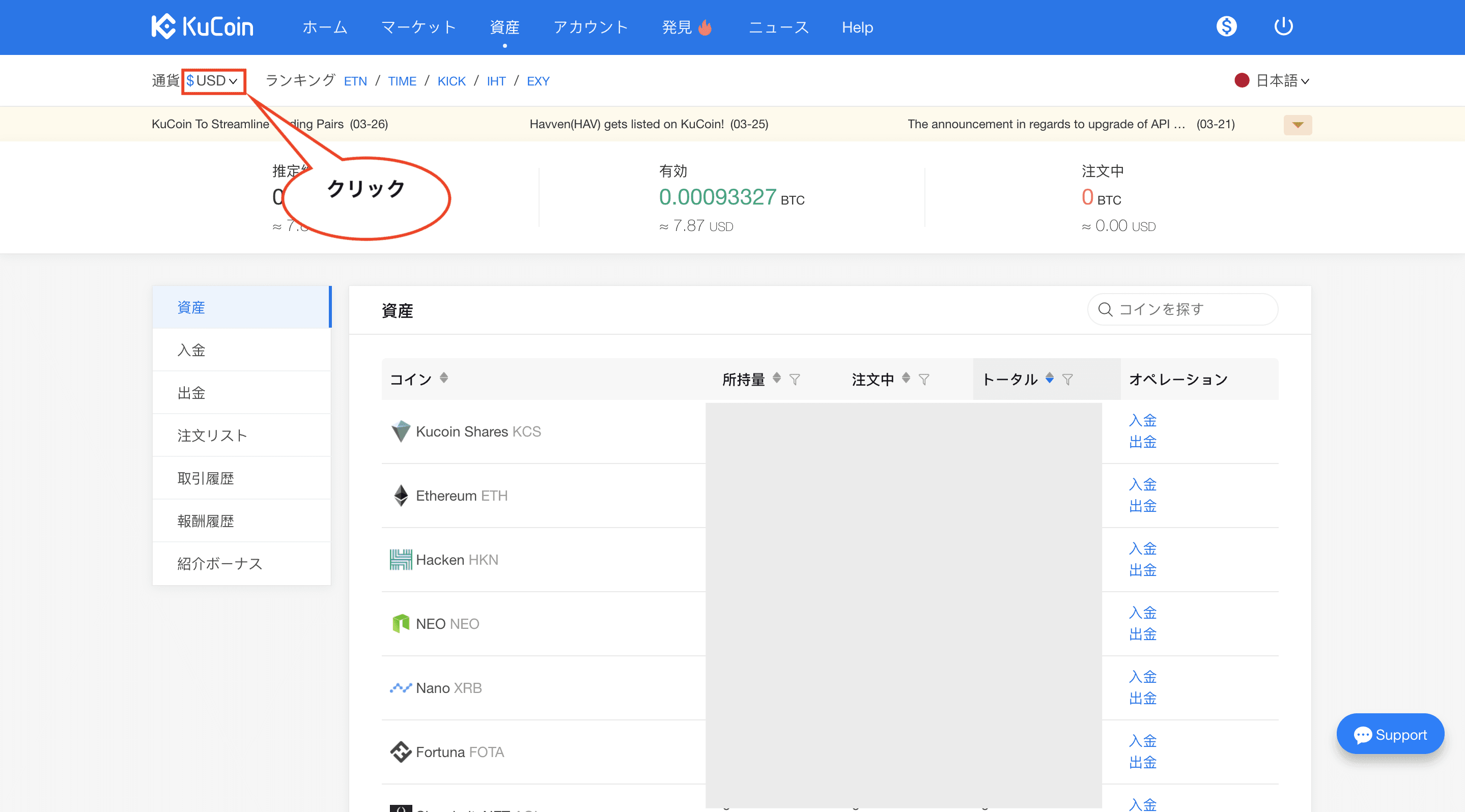Image resolution: width=1465 pixels, height=812 pixels.
Task: Click the filter icon beside トータル column
Action: (x=1067, y=380)
